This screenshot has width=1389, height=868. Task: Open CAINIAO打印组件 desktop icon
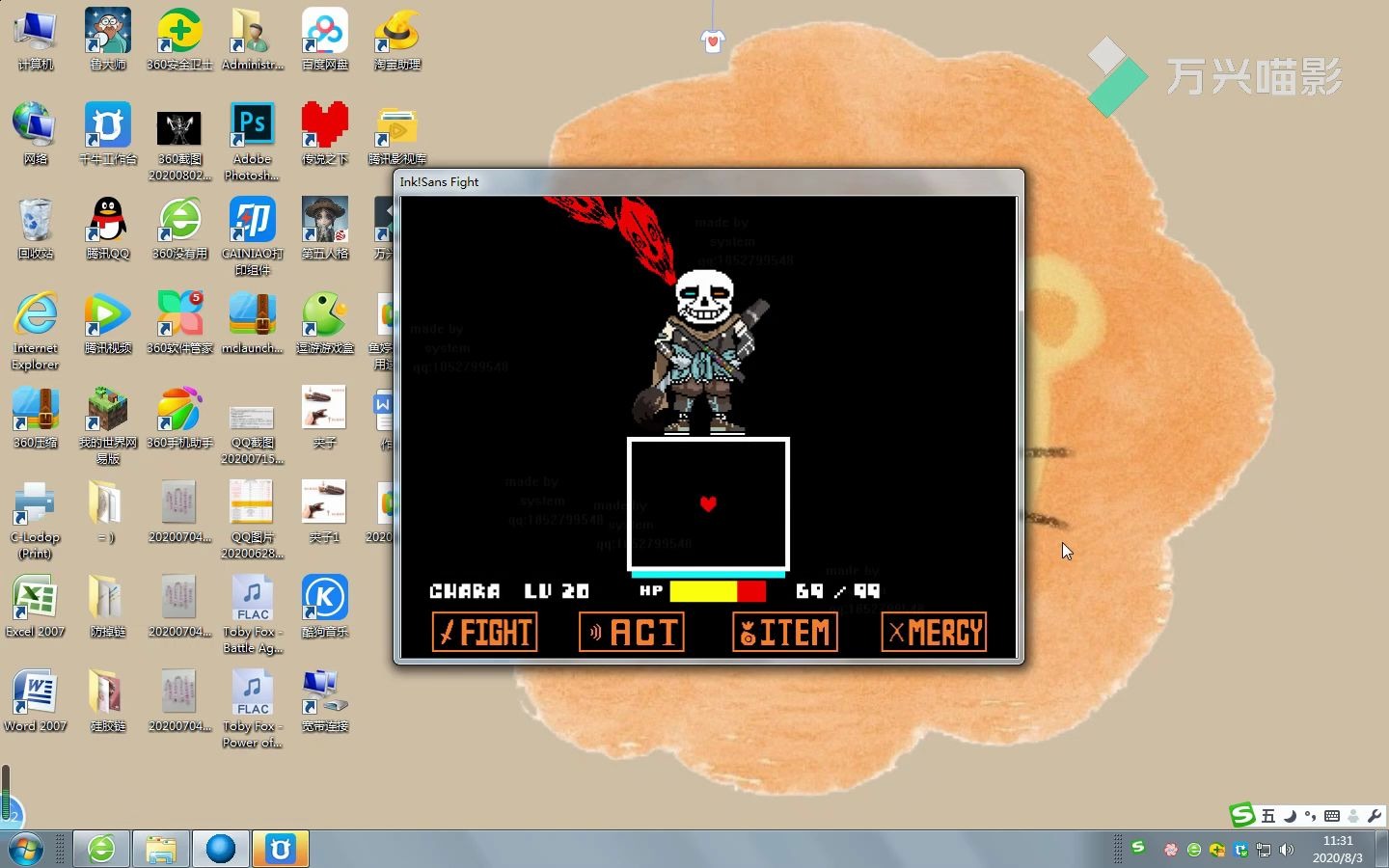(253, 237)
